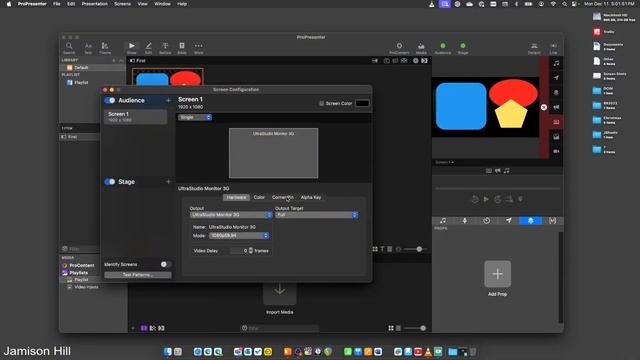Click the Default looks toolbar icon

tap(534, 46)
